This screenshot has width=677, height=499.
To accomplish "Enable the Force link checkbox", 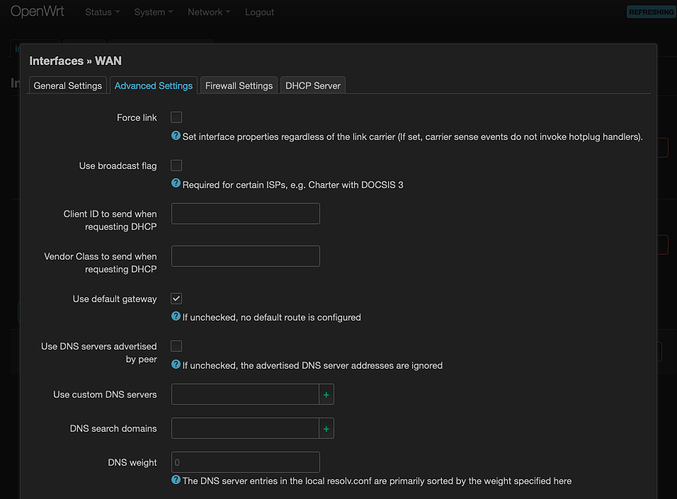I will 176,117.
